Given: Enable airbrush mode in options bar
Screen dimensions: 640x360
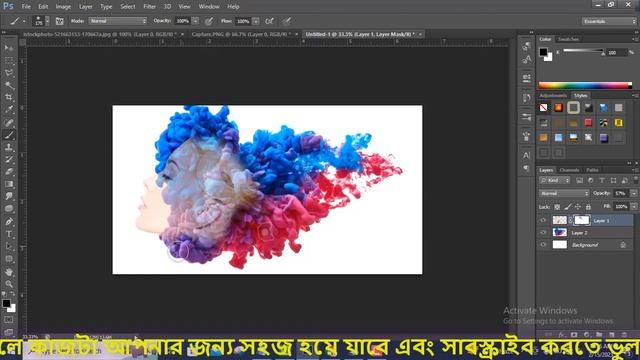Looking at the screenshot, I should pyautogui.click(x=269, y=21).
